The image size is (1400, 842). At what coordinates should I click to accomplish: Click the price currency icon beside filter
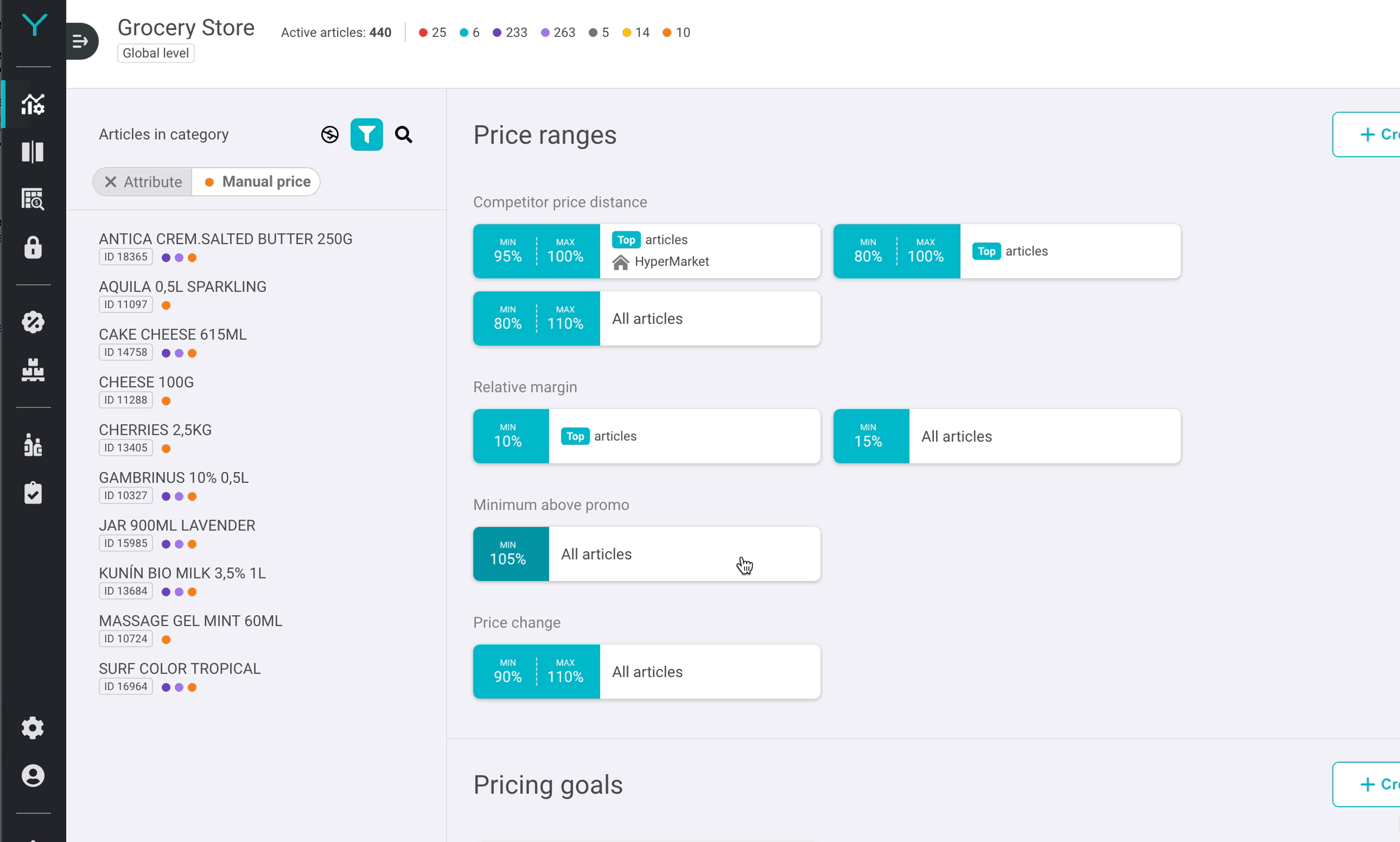(x=330, y=134)
